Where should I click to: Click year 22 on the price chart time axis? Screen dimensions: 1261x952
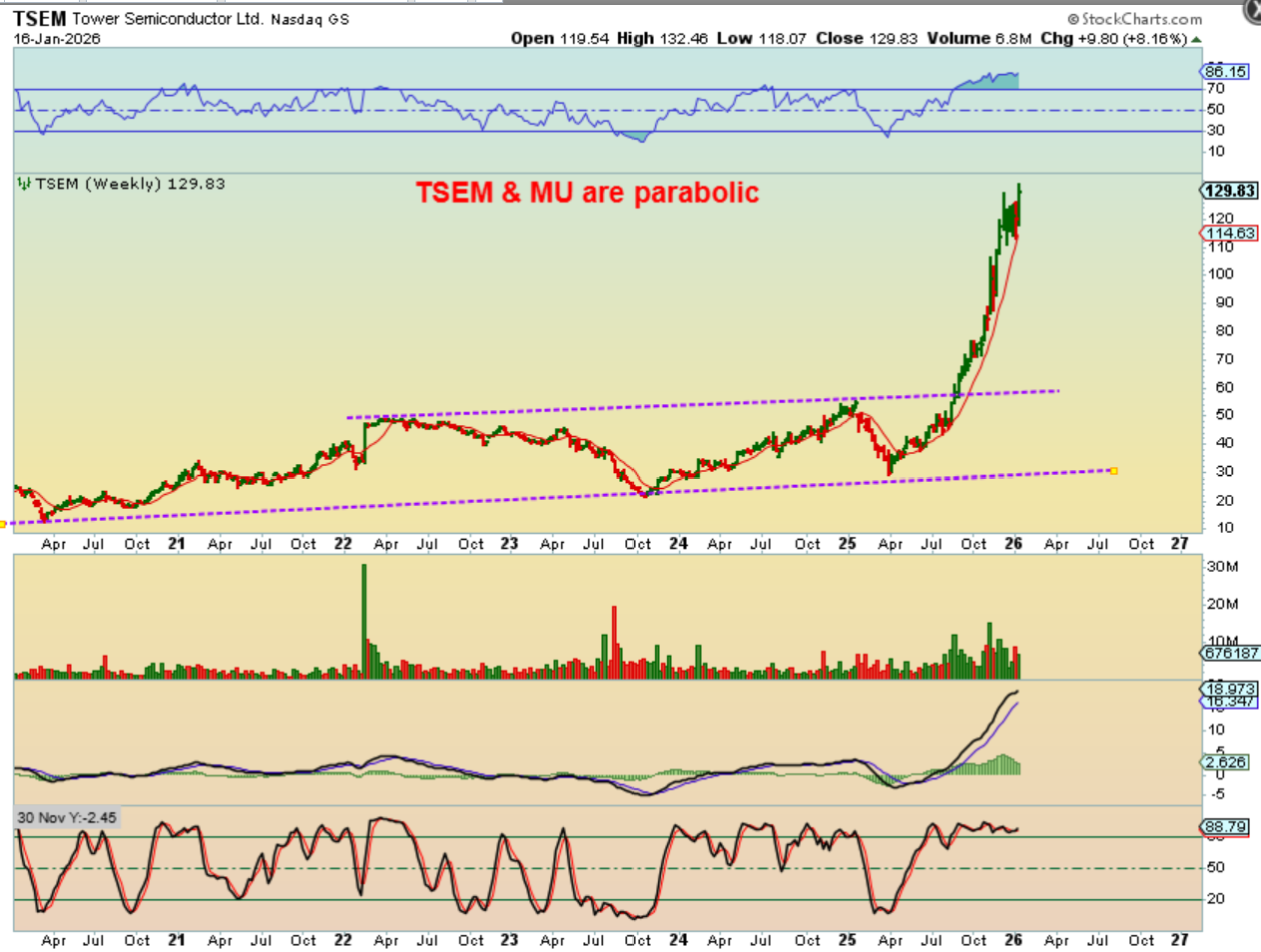[342, 544]
